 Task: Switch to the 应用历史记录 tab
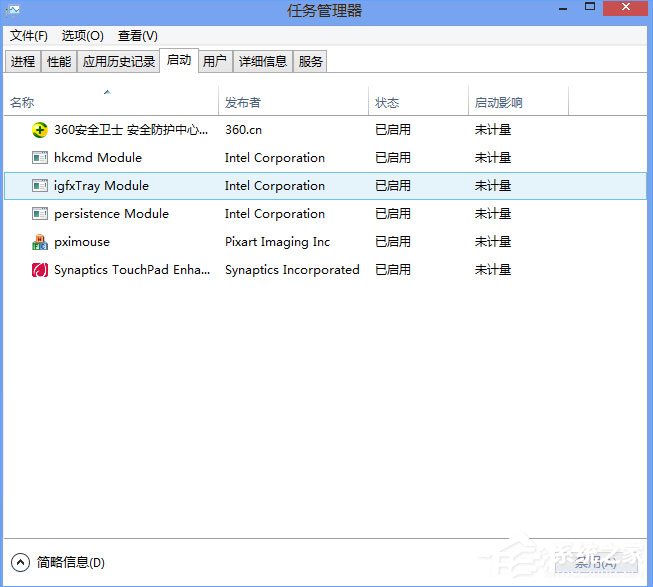tap(118, 62)
